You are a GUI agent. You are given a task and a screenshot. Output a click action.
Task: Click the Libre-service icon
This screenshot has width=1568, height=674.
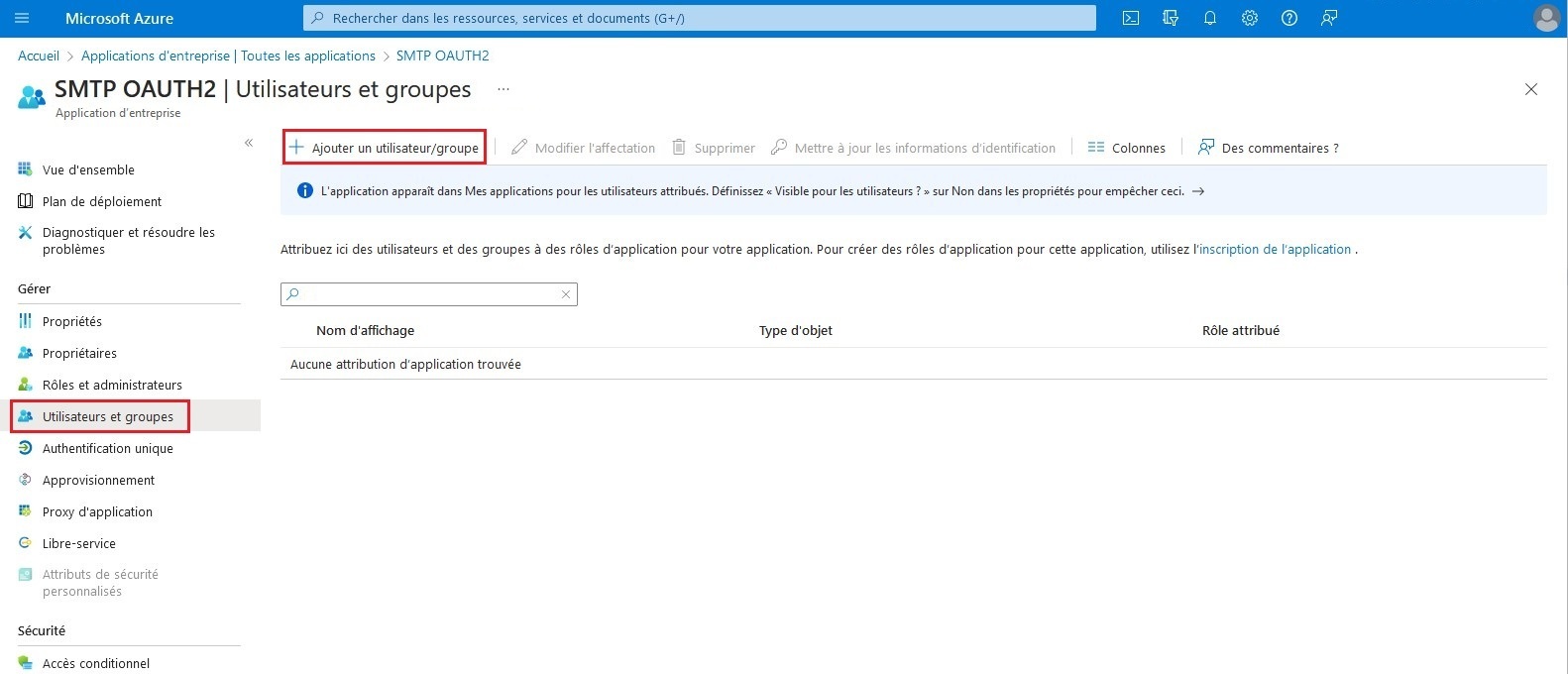26,543
